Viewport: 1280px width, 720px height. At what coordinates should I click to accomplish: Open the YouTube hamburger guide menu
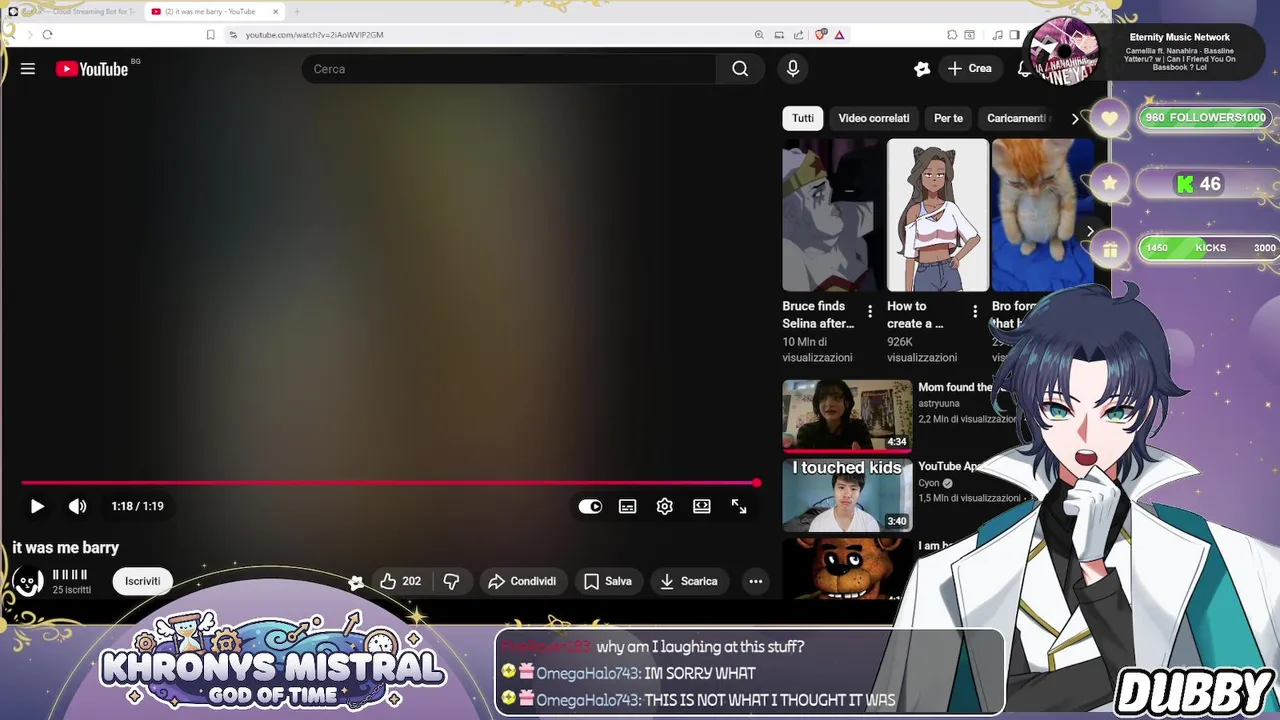[x=28, y=69]
